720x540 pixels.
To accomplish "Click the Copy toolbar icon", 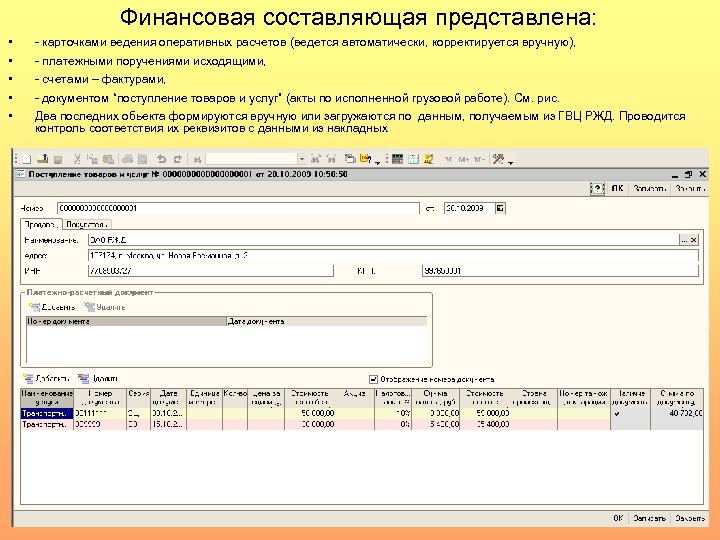I will (92, 159).
